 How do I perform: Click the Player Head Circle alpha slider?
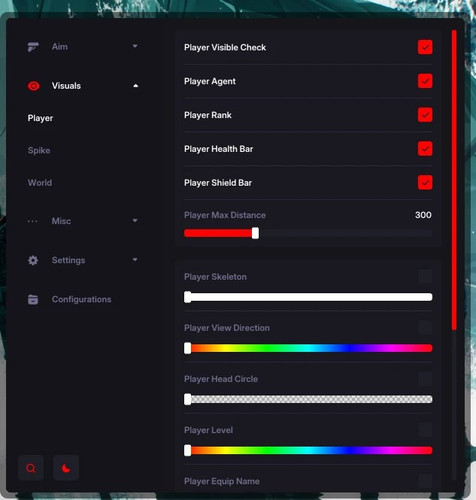coord(308,399)
